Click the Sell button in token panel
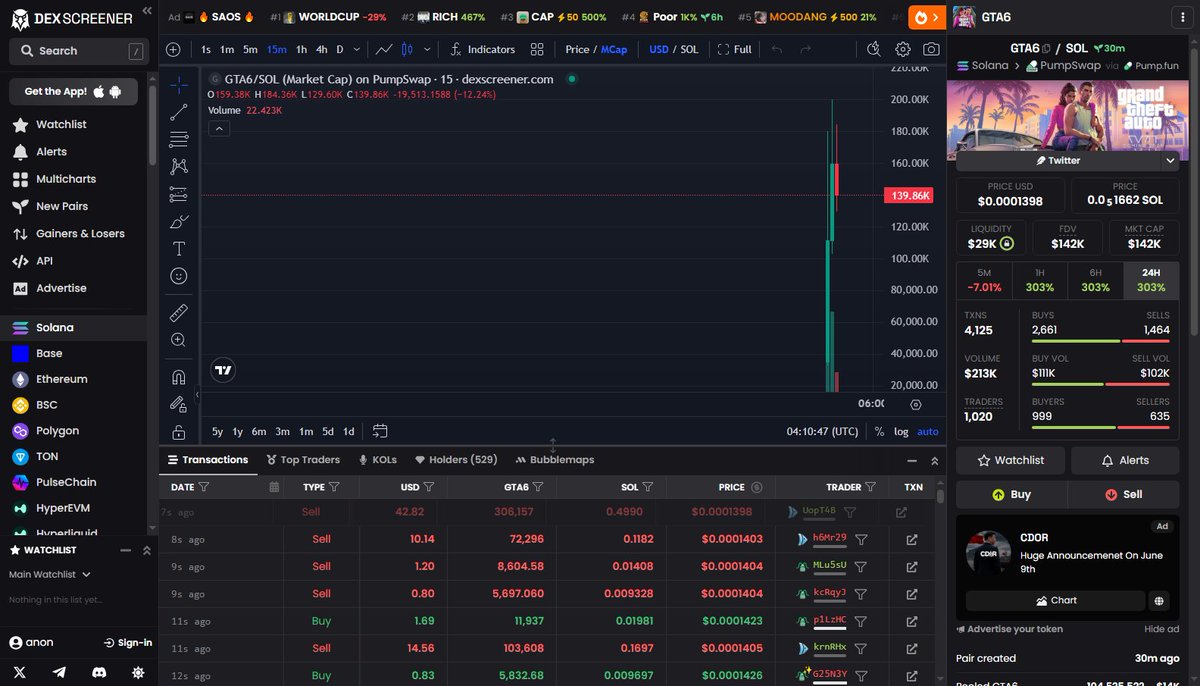 point(1124,494)
